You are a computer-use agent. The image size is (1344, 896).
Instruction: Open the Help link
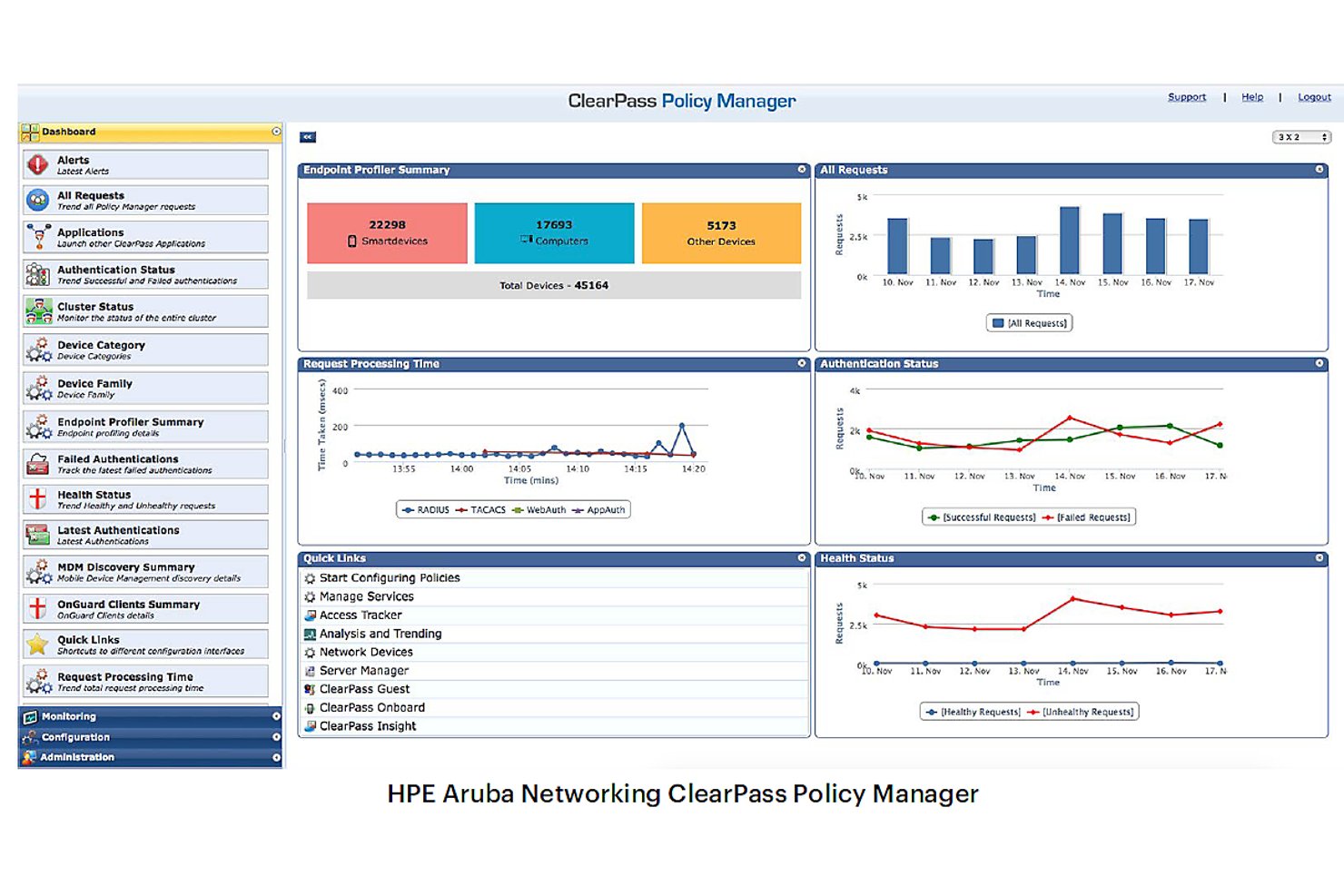click(1252, 97)
